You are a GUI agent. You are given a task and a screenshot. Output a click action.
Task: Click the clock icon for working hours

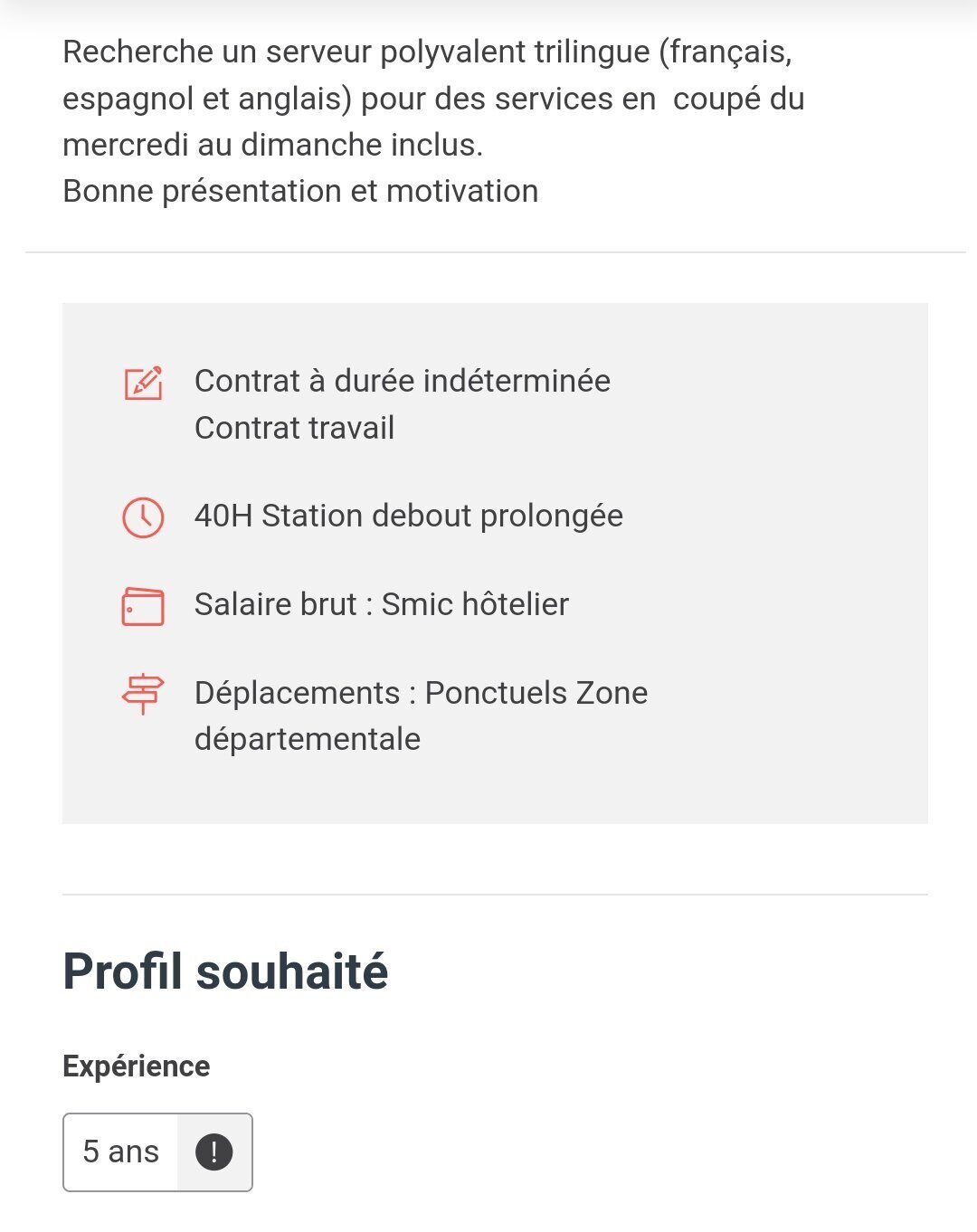[143, 517]
